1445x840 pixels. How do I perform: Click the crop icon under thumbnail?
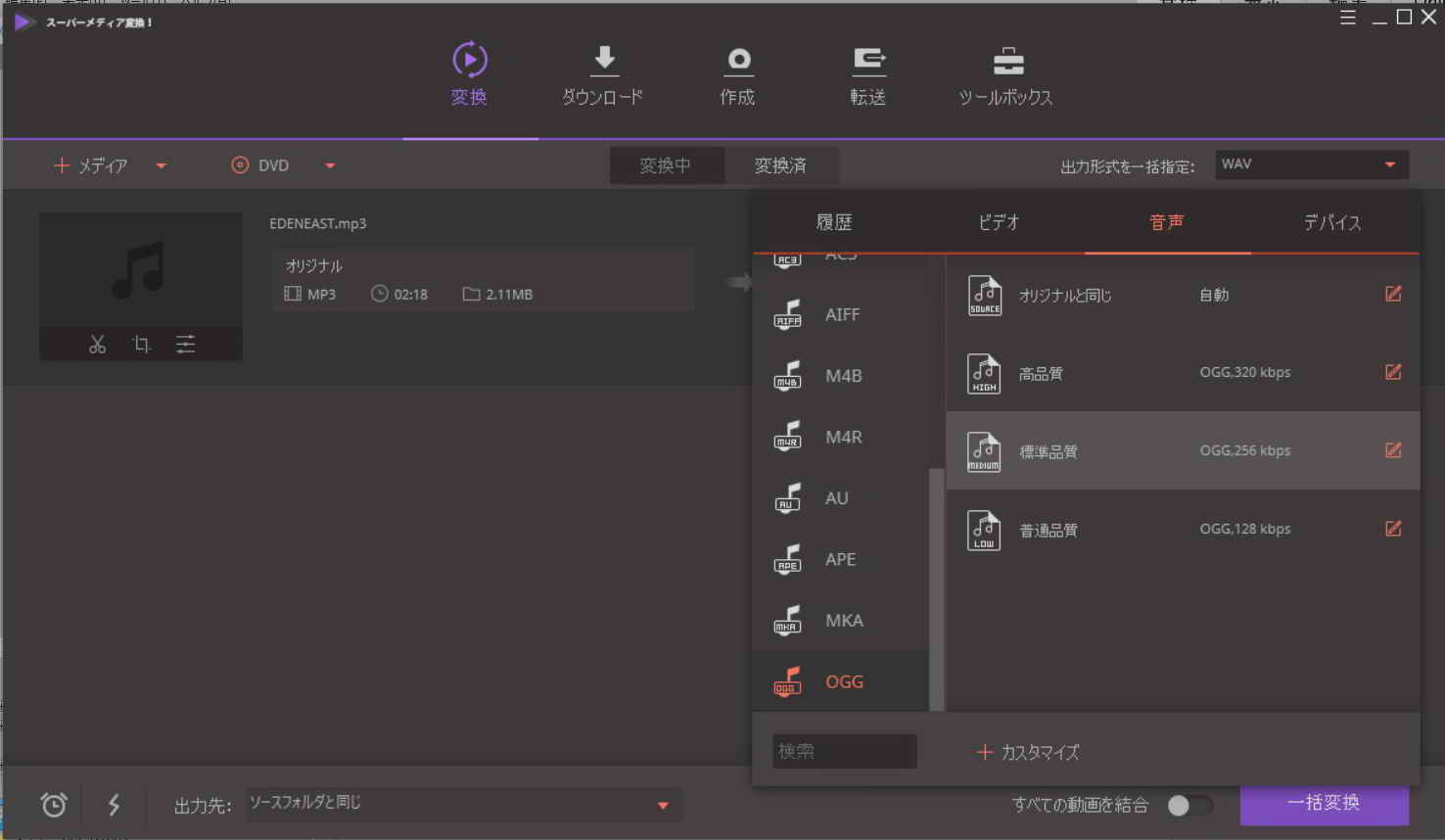[x=141, y=344]
